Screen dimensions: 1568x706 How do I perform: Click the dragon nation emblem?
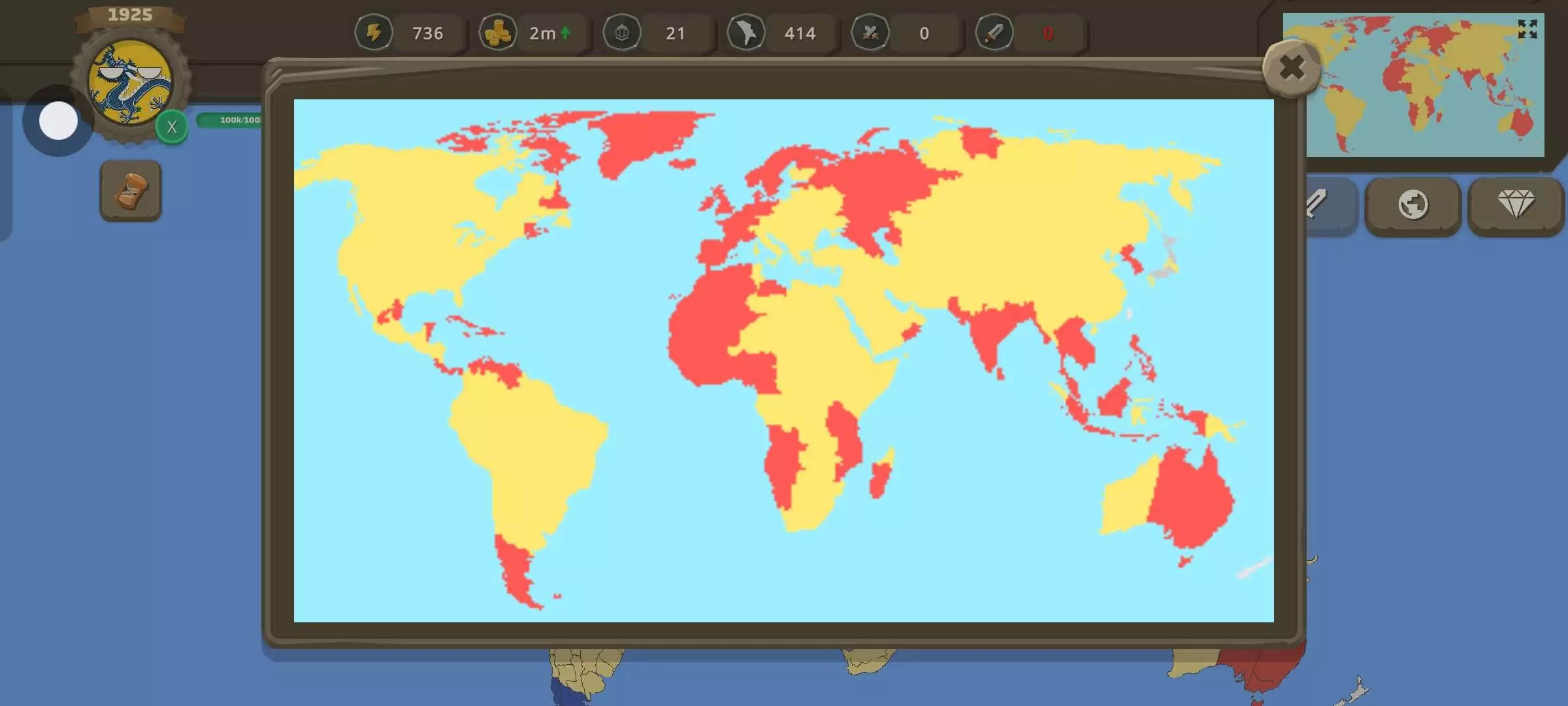click(130, 82)
